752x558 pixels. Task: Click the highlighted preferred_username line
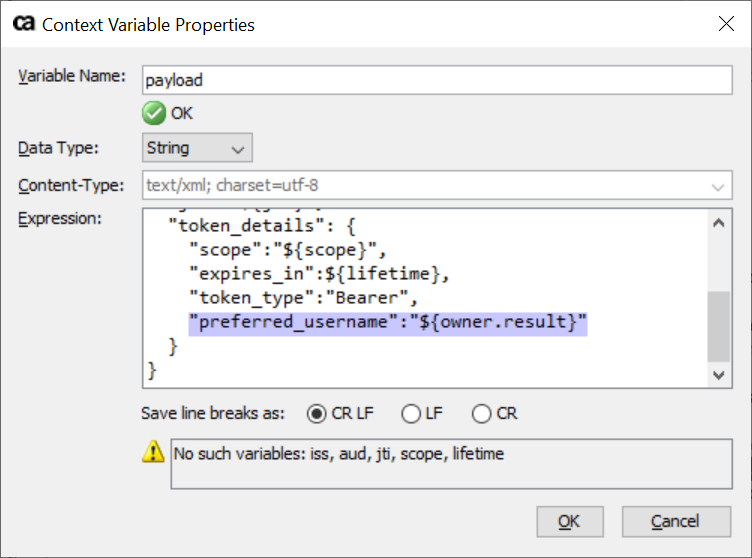click(x=387, y=322)
